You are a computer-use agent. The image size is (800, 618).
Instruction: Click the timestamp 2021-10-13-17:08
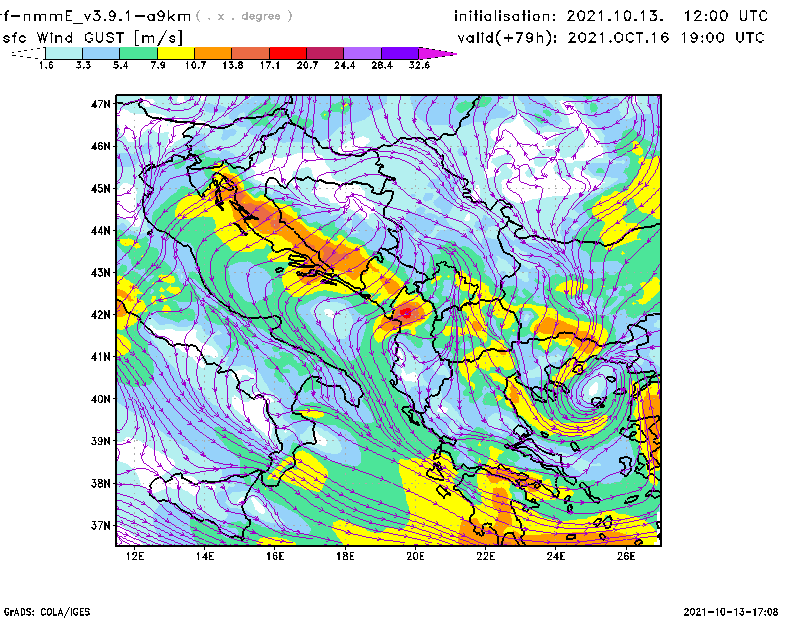point(731,612)
